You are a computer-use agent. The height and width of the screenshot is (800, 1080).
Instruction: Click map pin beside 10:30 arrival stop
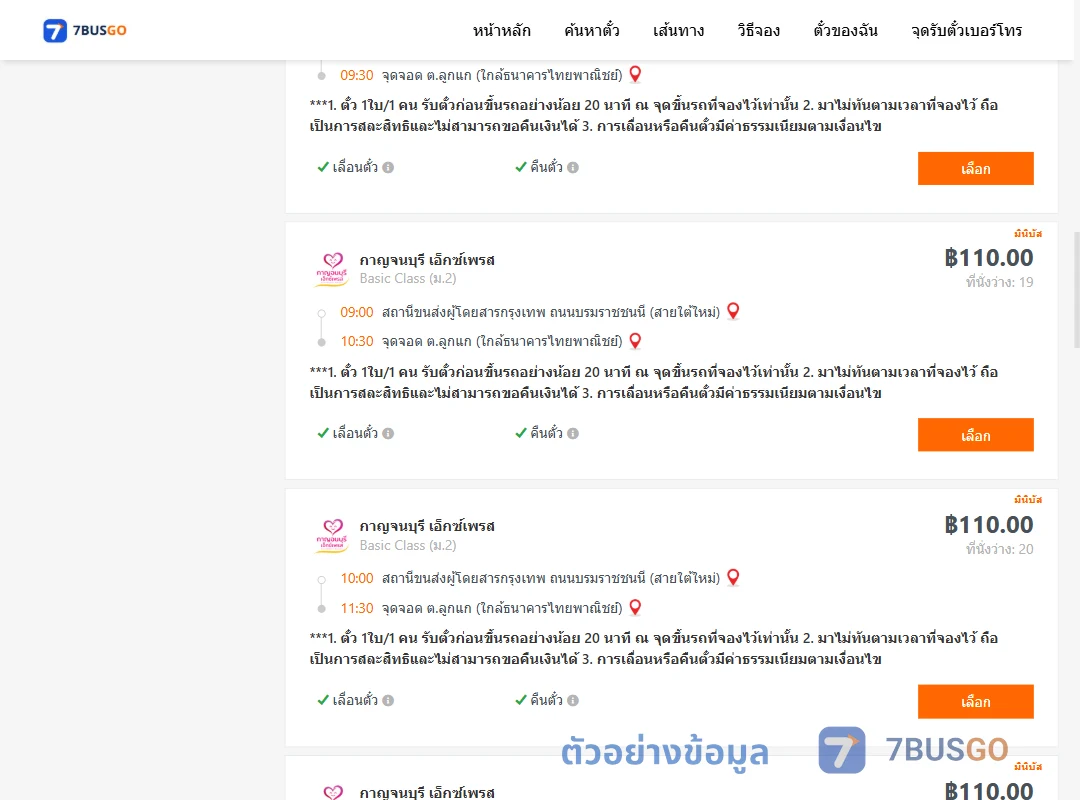pyautogui.click(x=635, y=341)
